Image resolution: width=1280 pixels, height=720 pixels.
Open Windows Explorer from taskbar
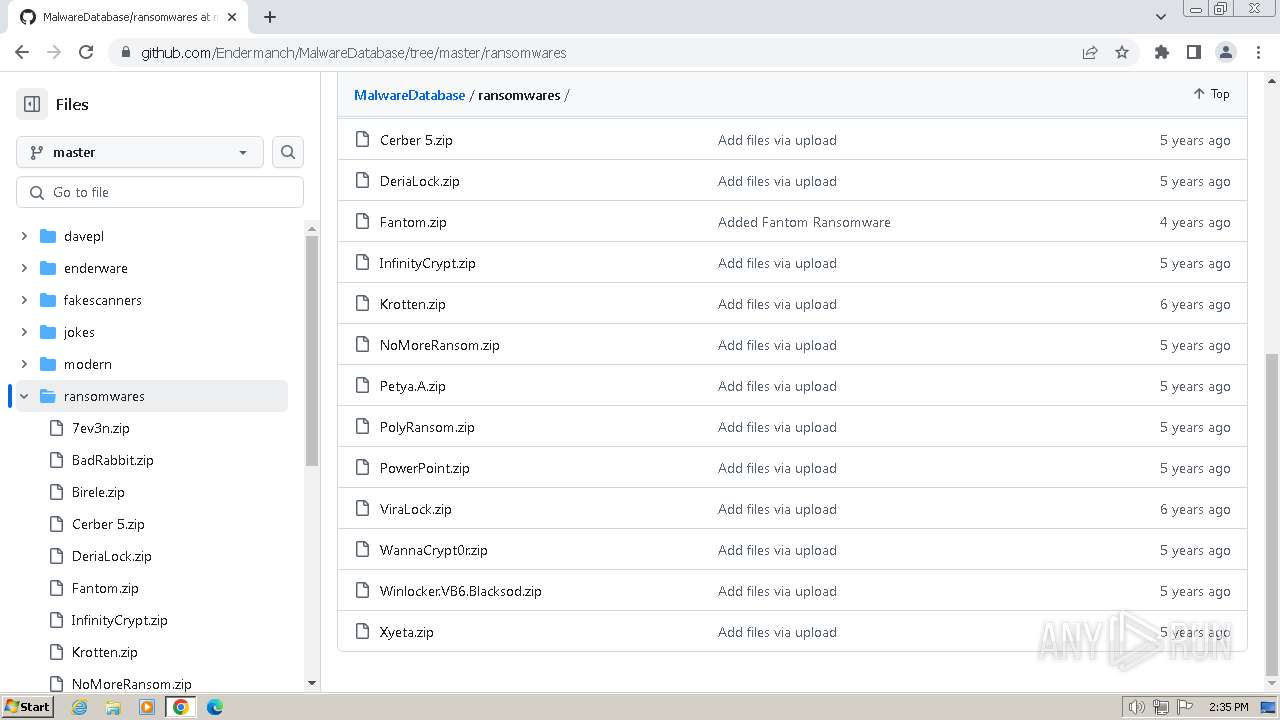click(113, 707)
